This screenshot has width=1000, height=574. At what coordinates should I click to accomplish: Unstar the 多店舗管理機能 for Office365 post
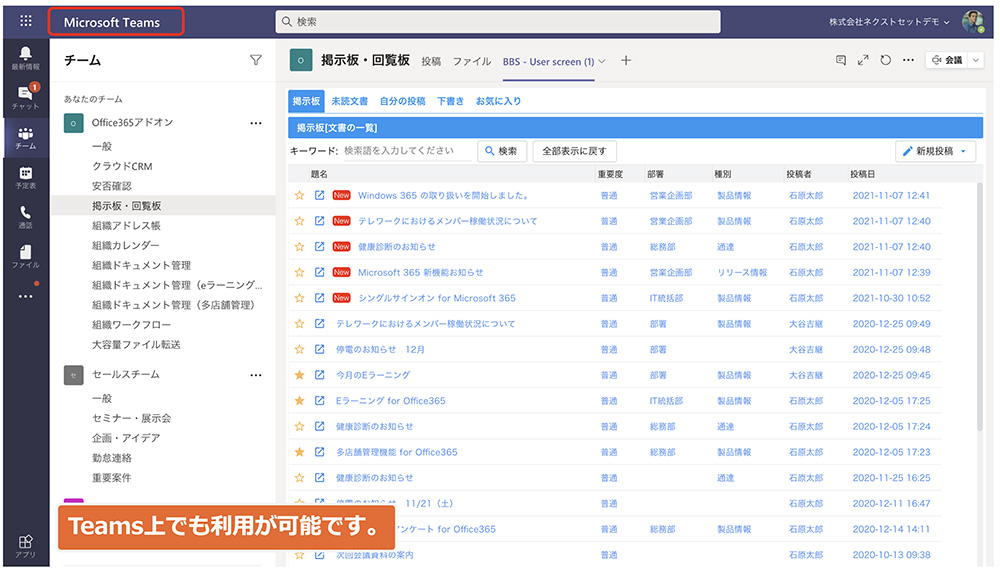(x=299, y=452)
